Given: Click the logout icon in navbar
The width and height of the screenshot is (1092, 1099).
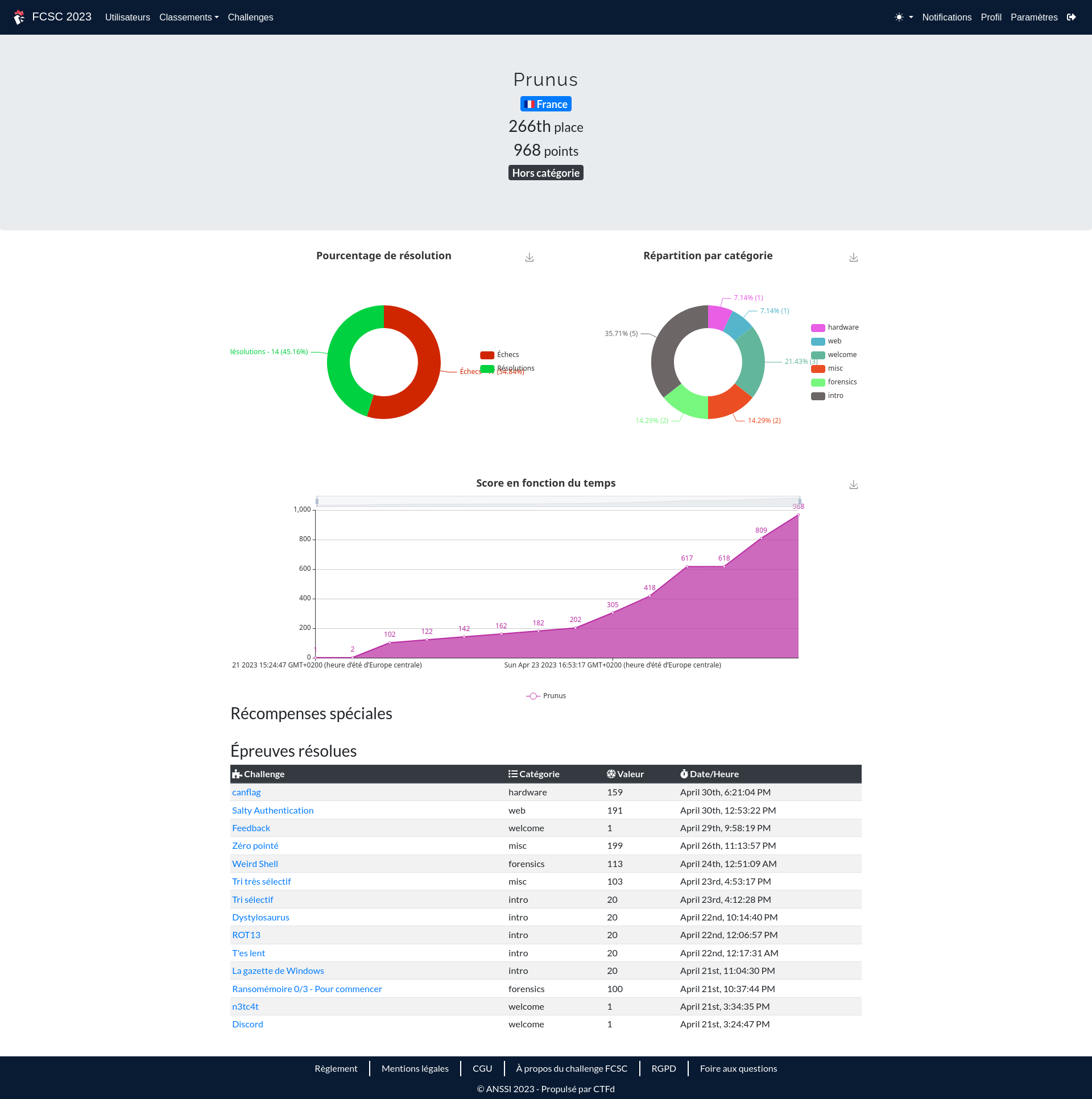Looking at the screenshot, I should click(x=1071, y=17).
